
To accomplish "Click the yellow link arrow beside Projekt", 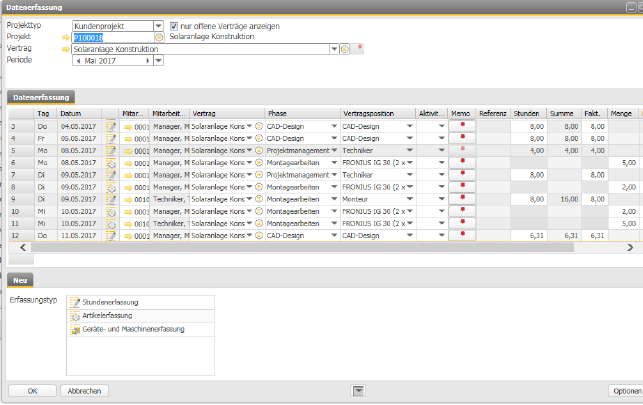I will 66,38.
